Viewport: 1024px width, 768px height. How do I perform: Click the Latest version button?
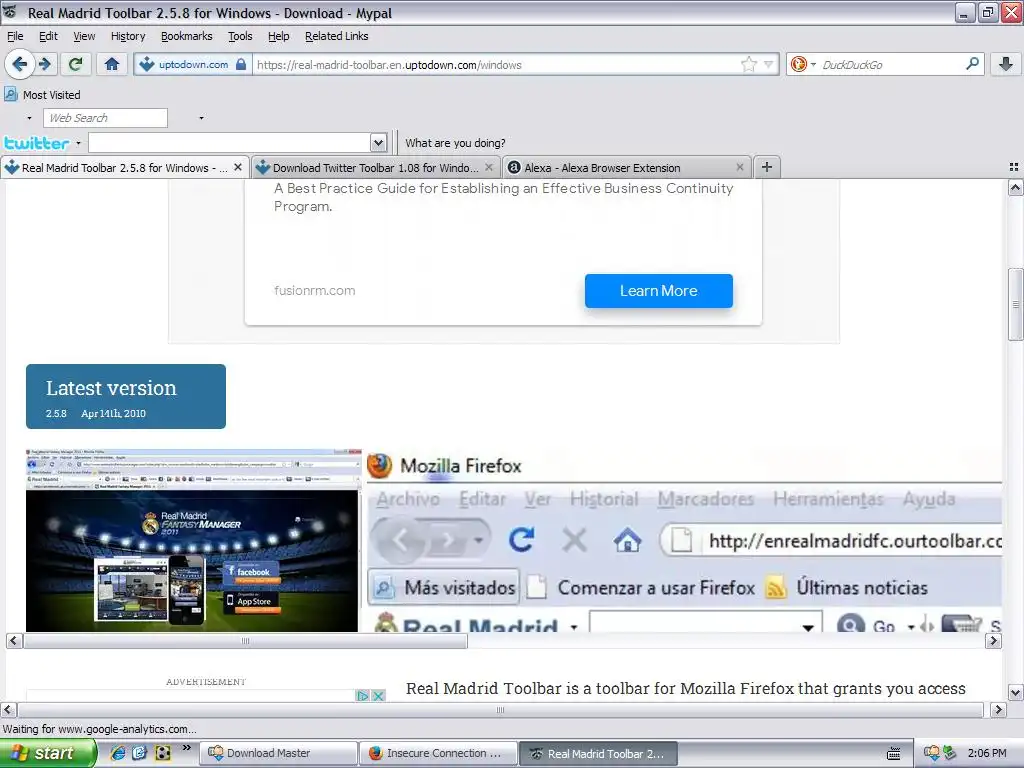(x=126, y=396)
